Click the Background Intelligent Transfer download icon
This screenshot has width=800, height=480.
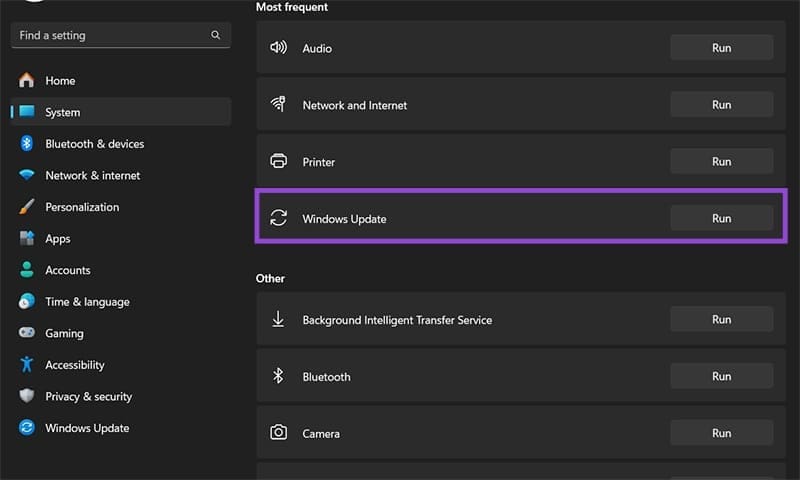pos(279,320)
